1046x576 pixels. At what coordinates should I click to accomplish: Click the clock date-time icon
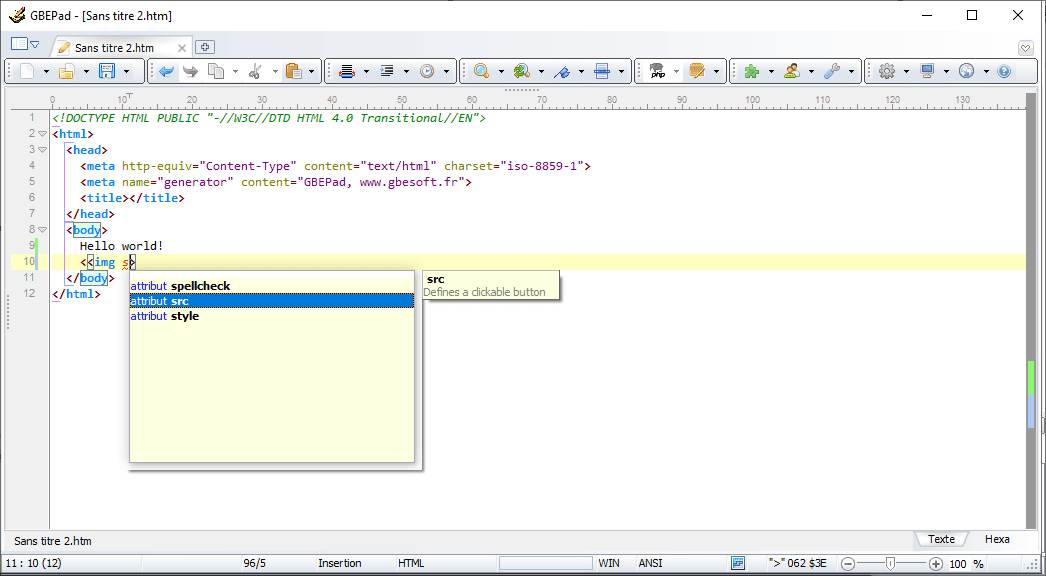(427, 71)
